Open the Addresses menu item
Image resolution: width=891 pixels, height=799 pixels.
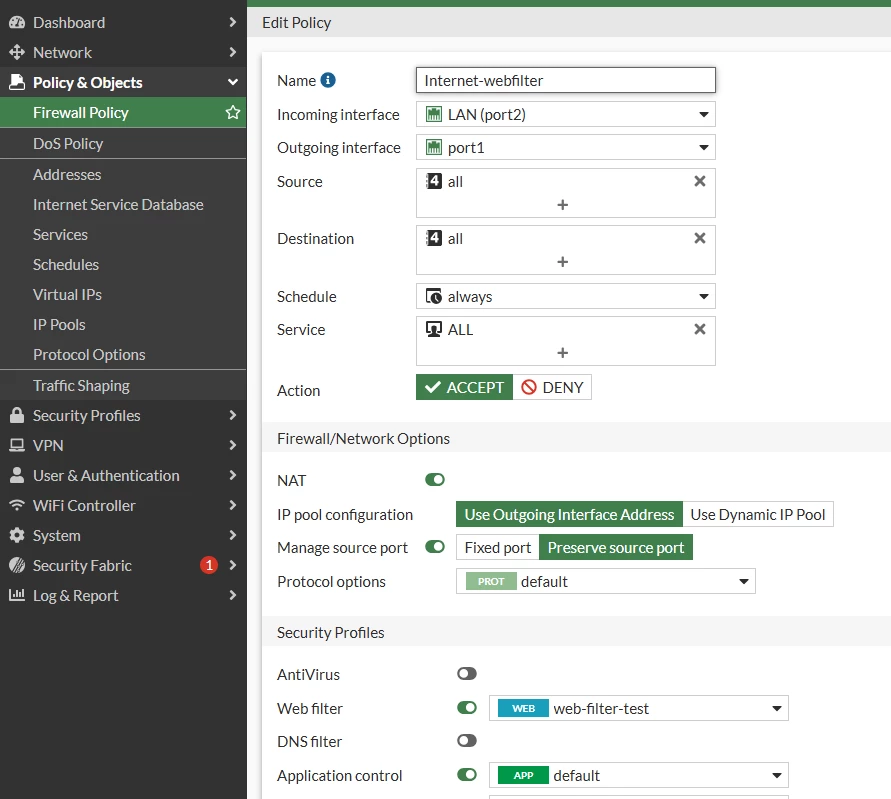click(123, 174)
